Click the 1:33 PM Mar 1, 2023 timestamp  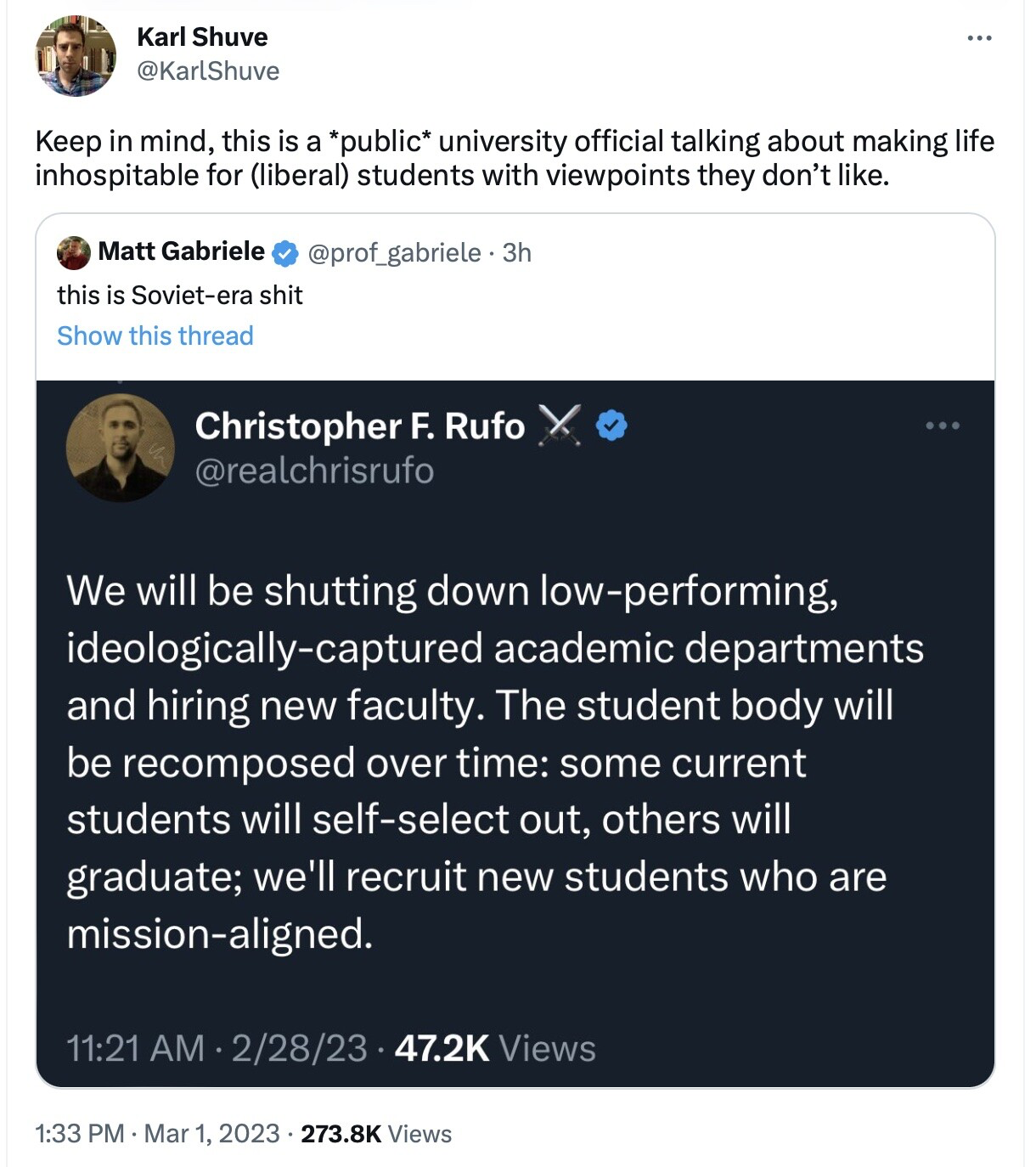[x=157, y=1133]
